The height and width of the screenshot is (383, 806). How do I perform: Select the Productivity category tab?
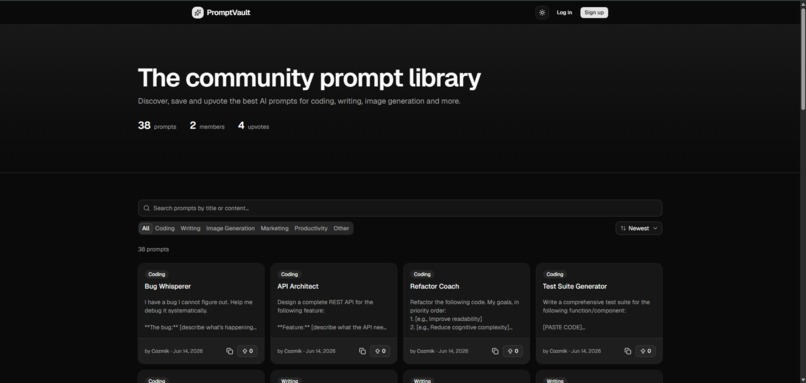(x=311, y=228)
